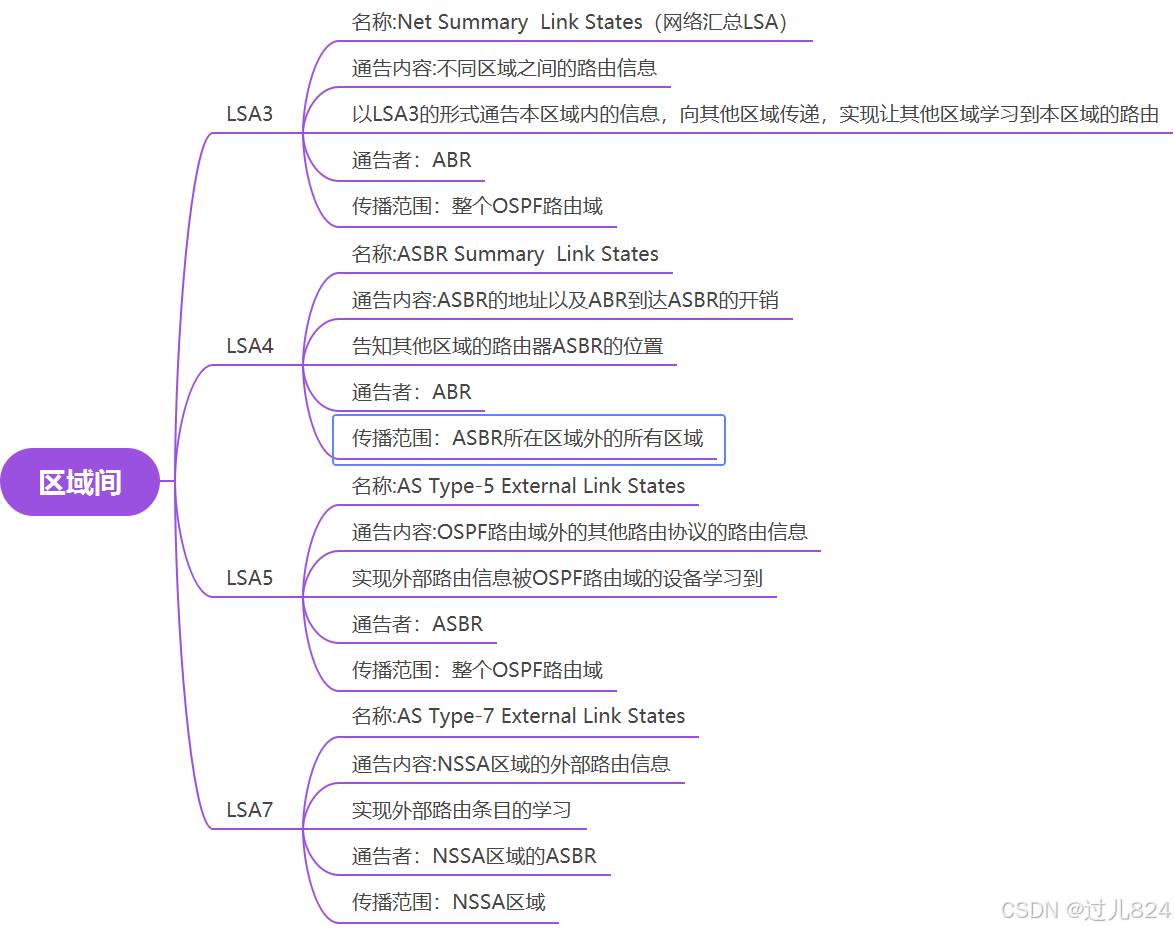Select node 通告内容:OSPF路由域外的其他路由协议的路由信息
1175x930 pixels.
point(579,532)
